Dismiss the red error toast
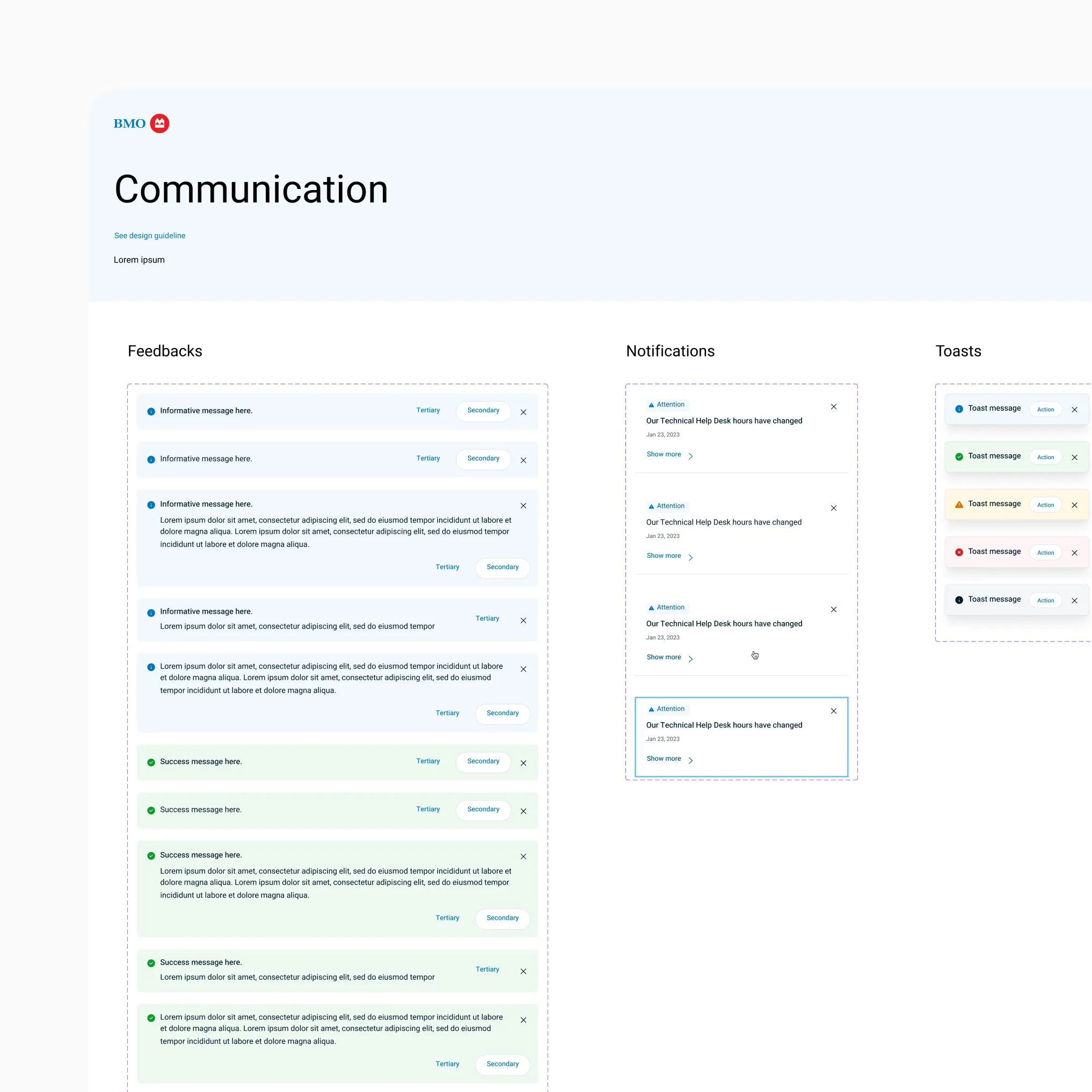1092x1092 pixels. 1074,553
